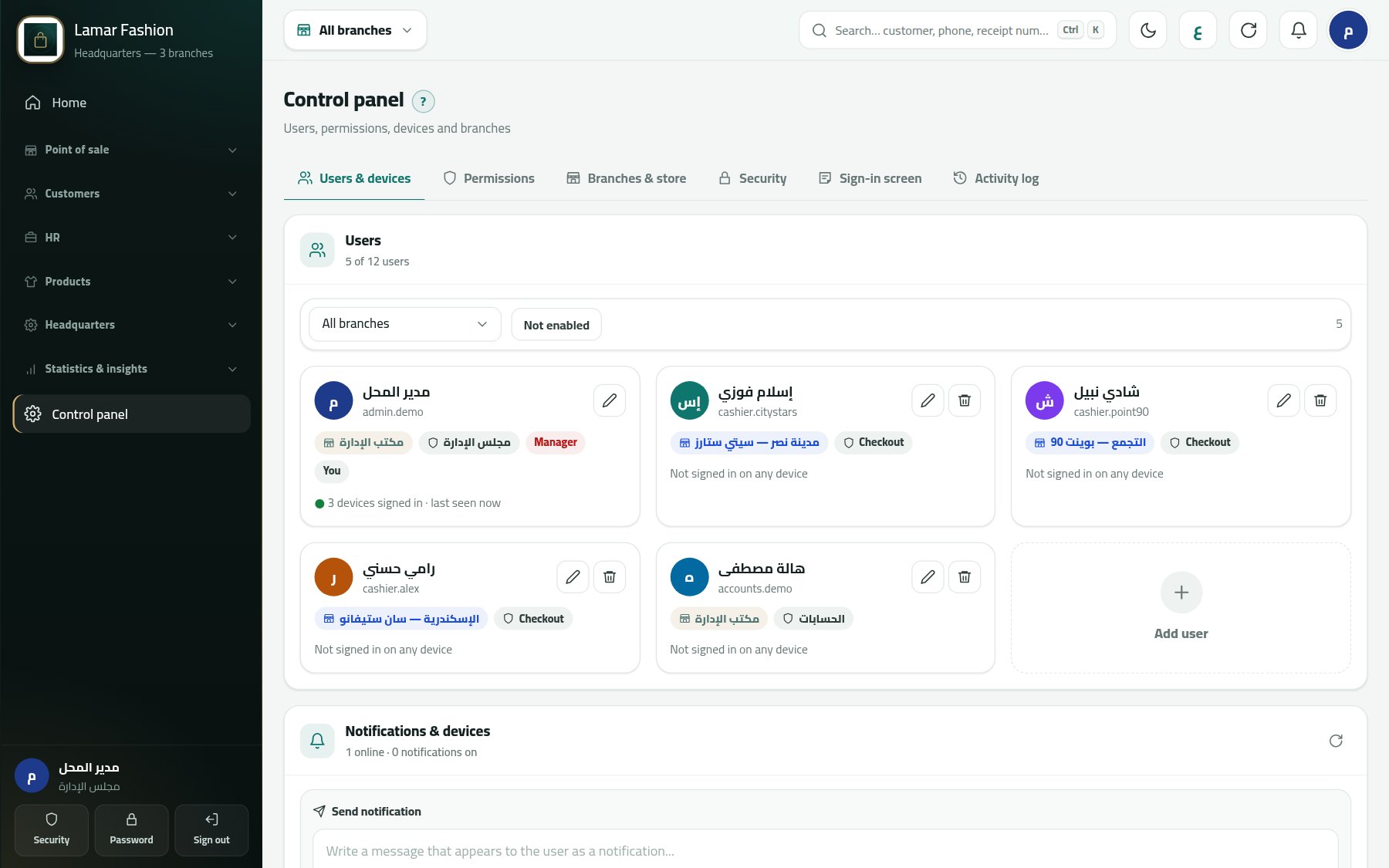Select Control panel in sidebar

tap(131, 414)
